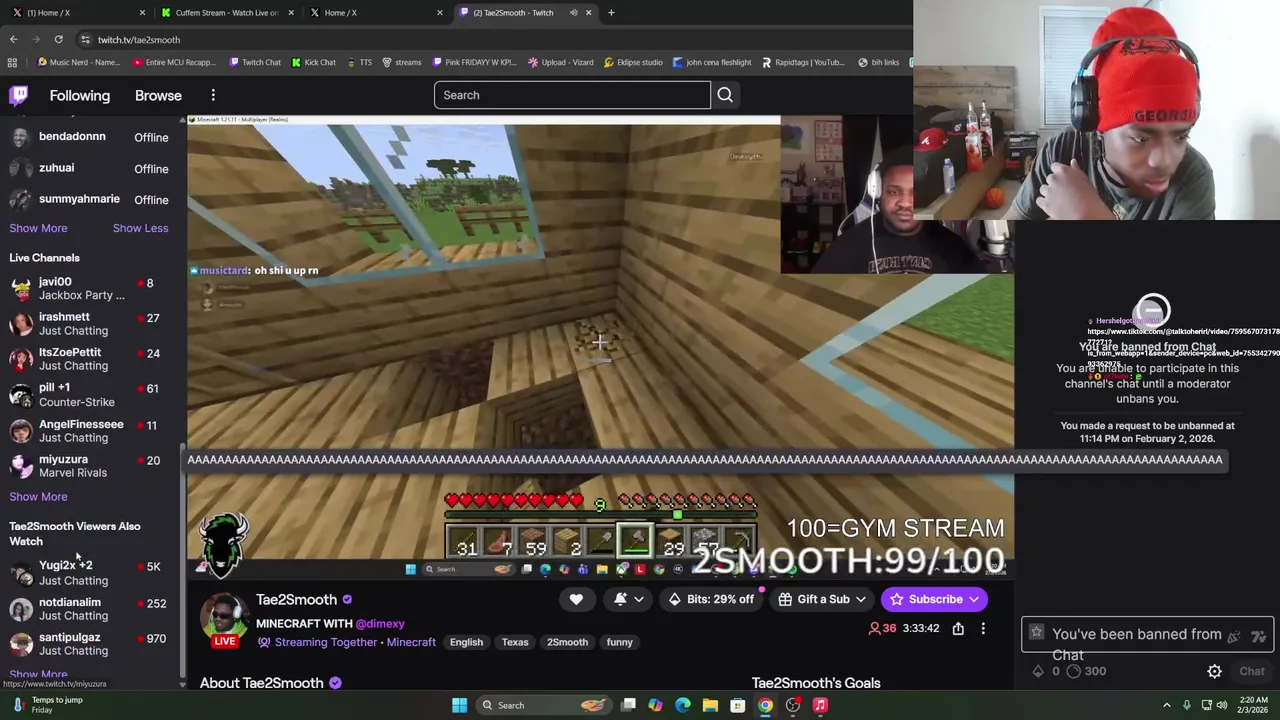Open AngelFinesseee live channel
The image size is (1280, 720).
tap(92, 431)
